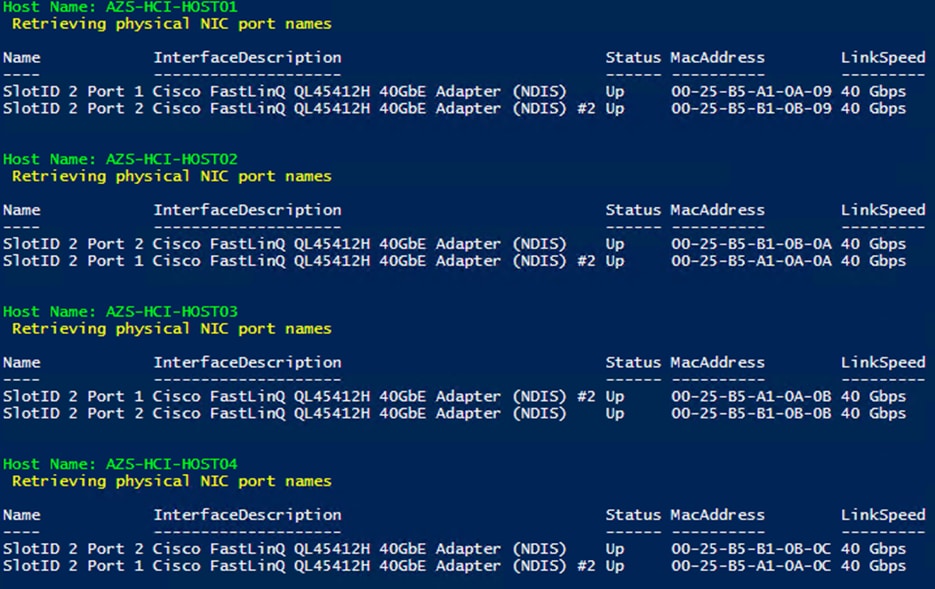Select HOST02's SlotID 2 Port 1 name
Screen dimensions: 935x589
click(73, 261)
